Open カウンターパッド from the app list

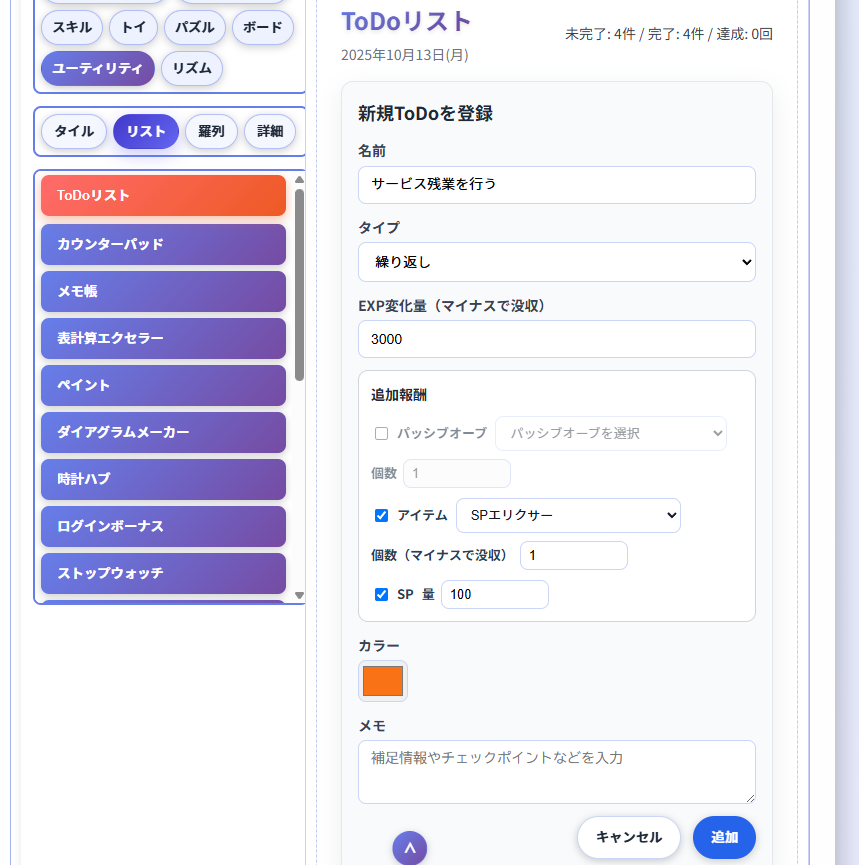tap(163, 244)
